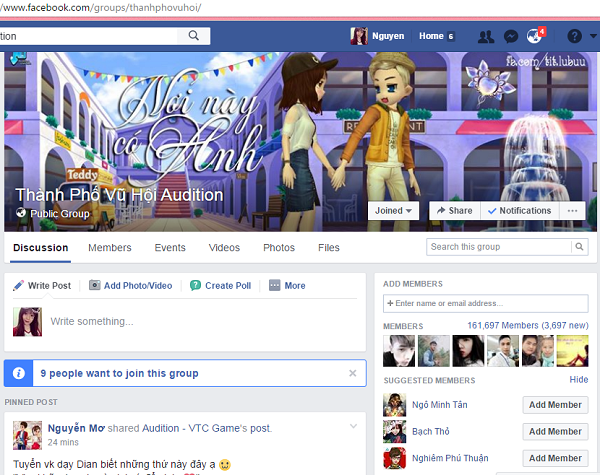The image size is (600, 475).
Task: Click the search magnifier in the top bar
Action: (194, 36)
